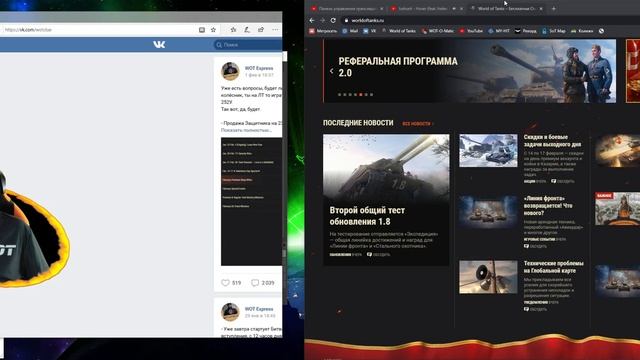The image size is (640, 360).
Task: Open the YouTube bookmark
Action: click(471, 31)
